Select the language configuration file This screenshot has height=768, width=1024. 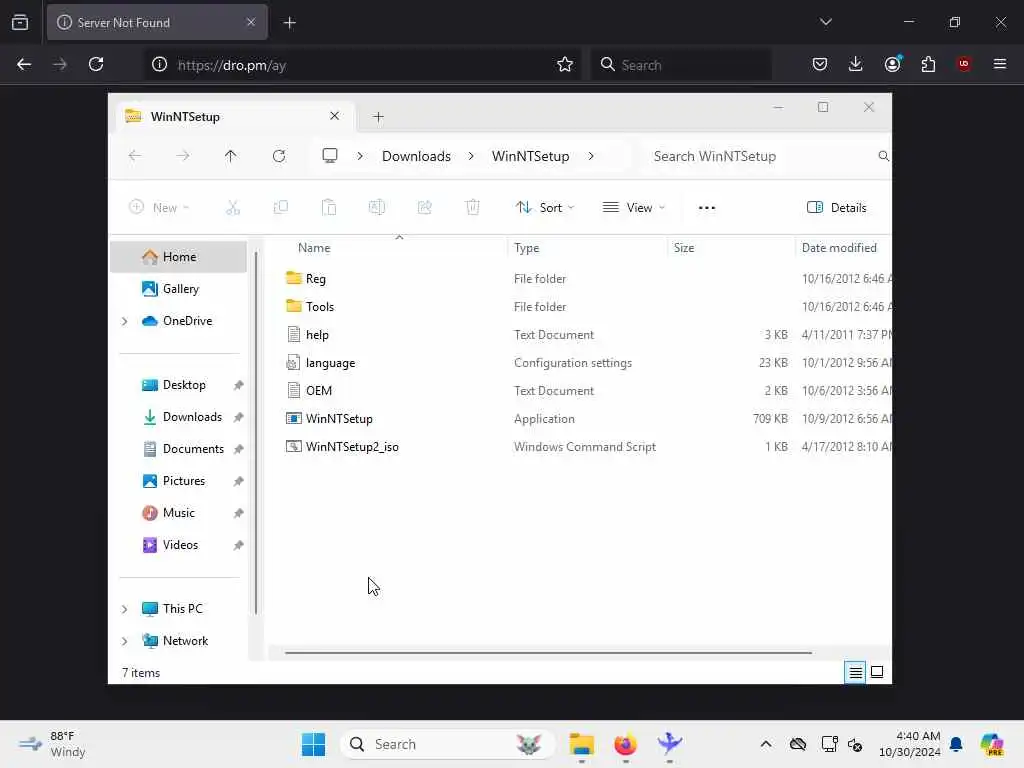(x=330, y=363)
